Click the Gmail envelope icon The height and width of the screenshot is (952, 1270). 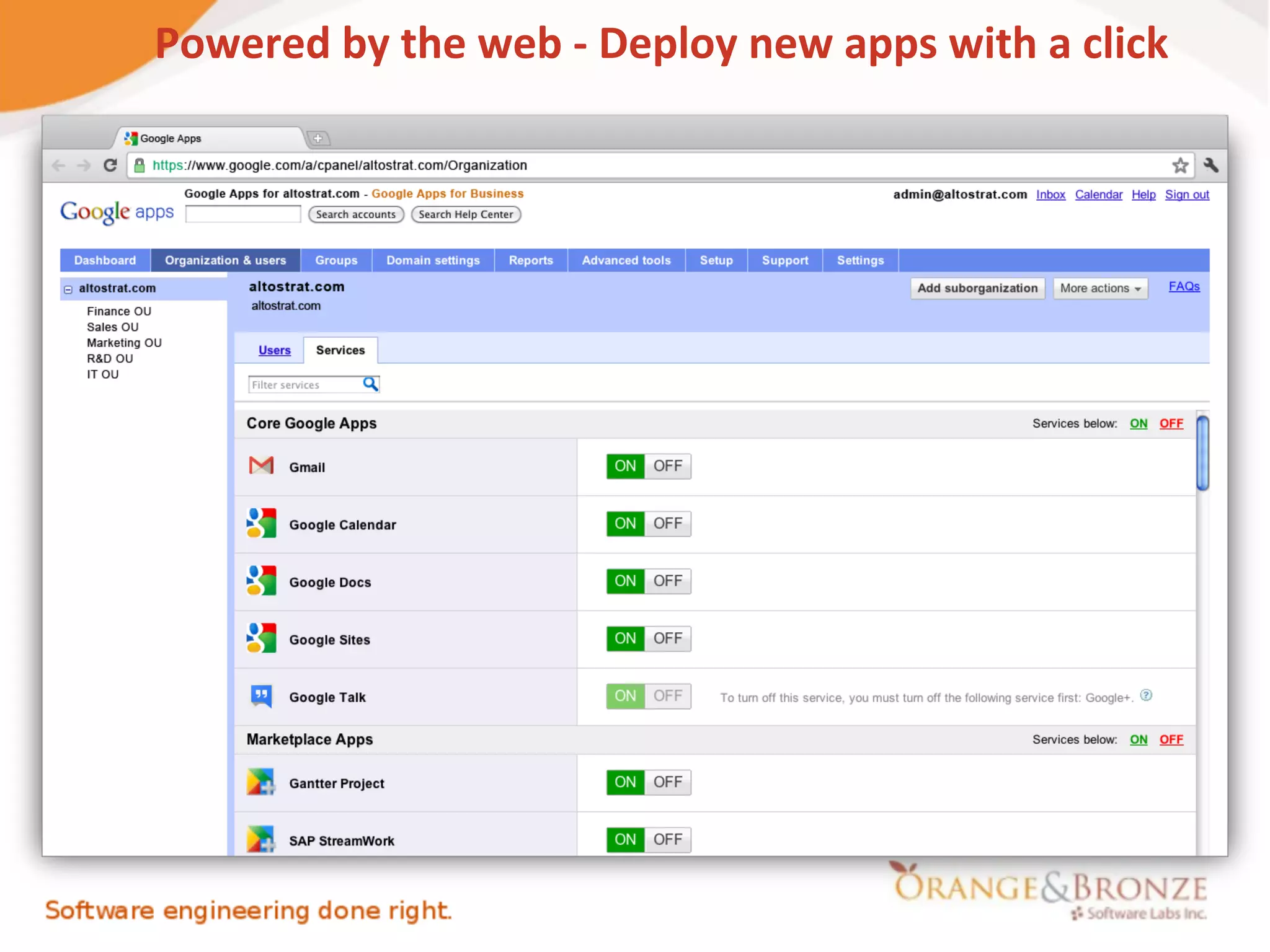click(261, 465)
